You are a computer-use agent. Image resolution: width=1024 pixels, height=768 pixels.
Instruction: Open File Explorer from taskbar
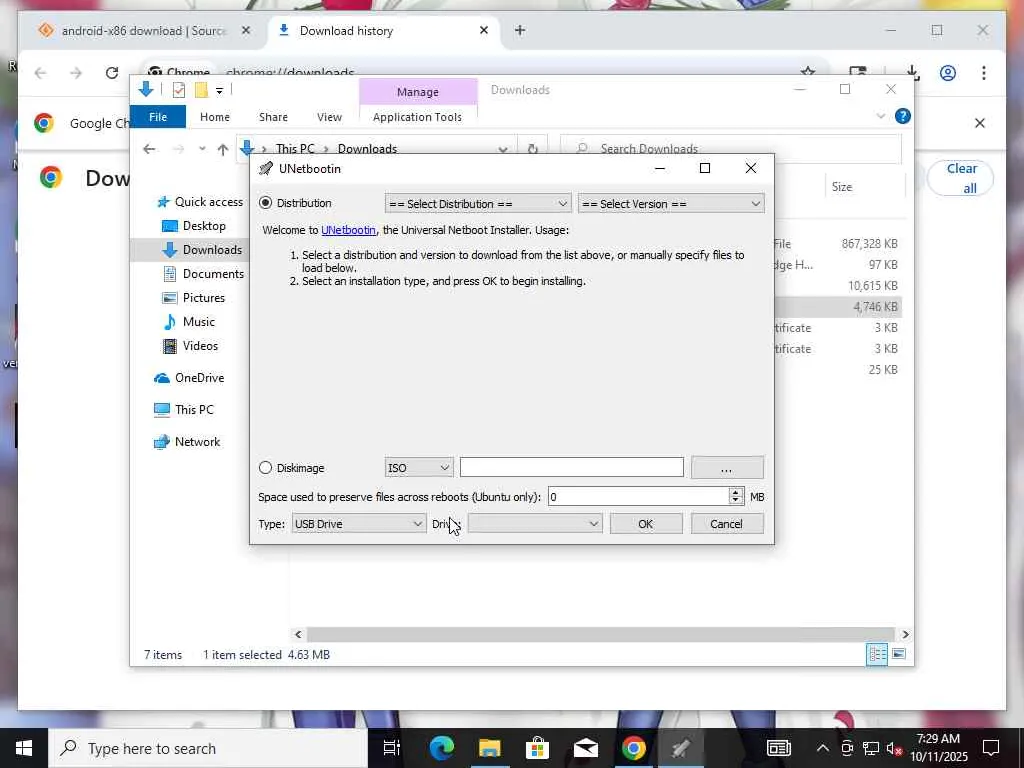tap(489, 748)
